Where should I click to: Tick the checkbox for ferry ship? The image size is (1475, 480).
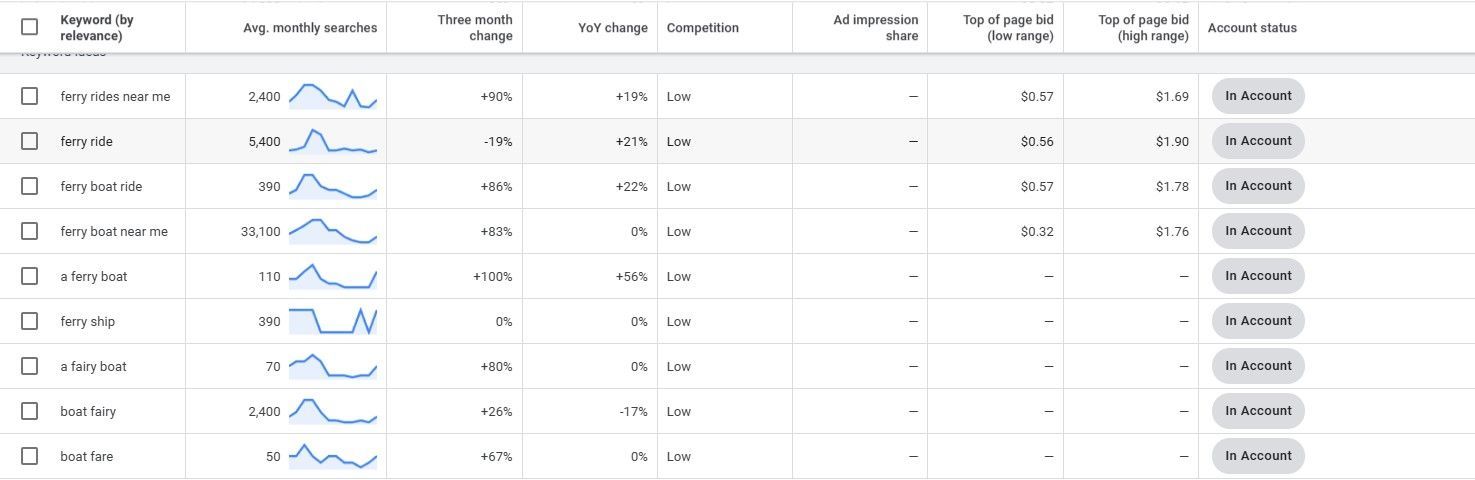point(29,321)
